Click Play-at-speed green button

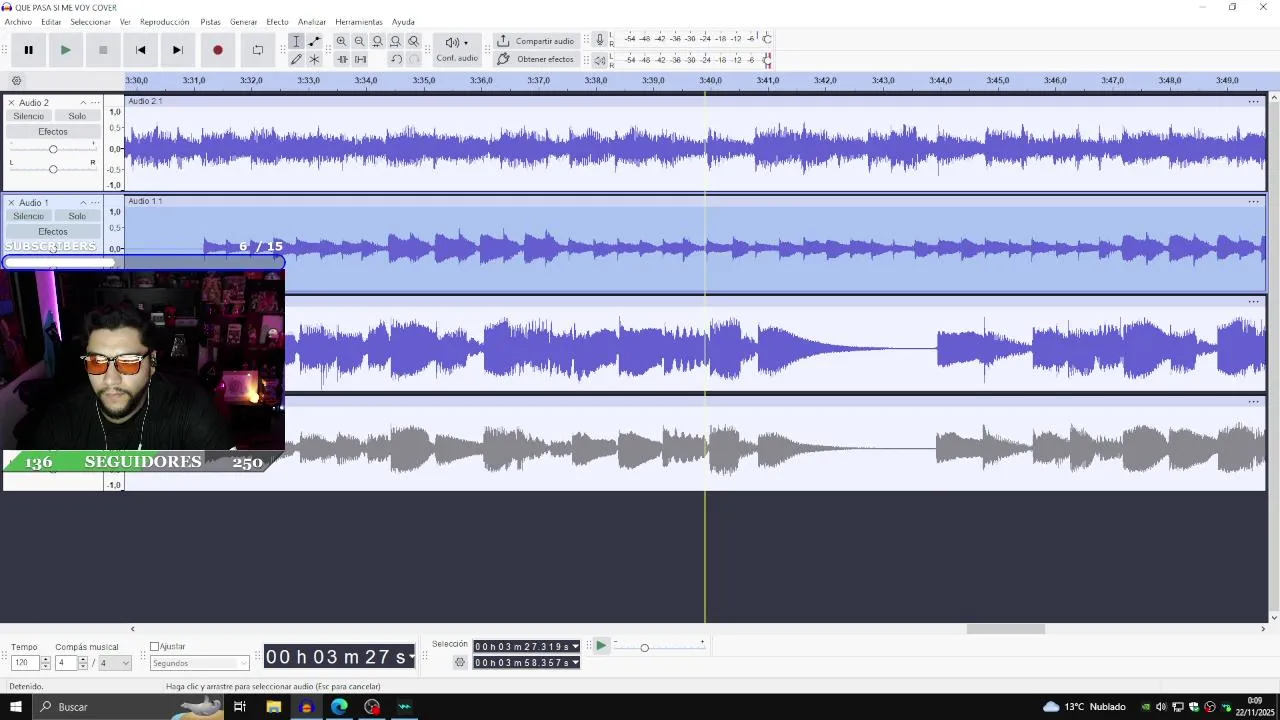click(x=601, y=646)
